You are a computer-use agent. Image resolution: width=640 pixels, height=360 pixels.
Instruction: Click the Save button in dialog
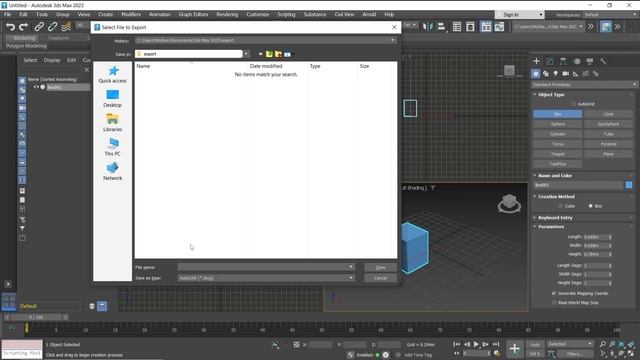(380, 267)
